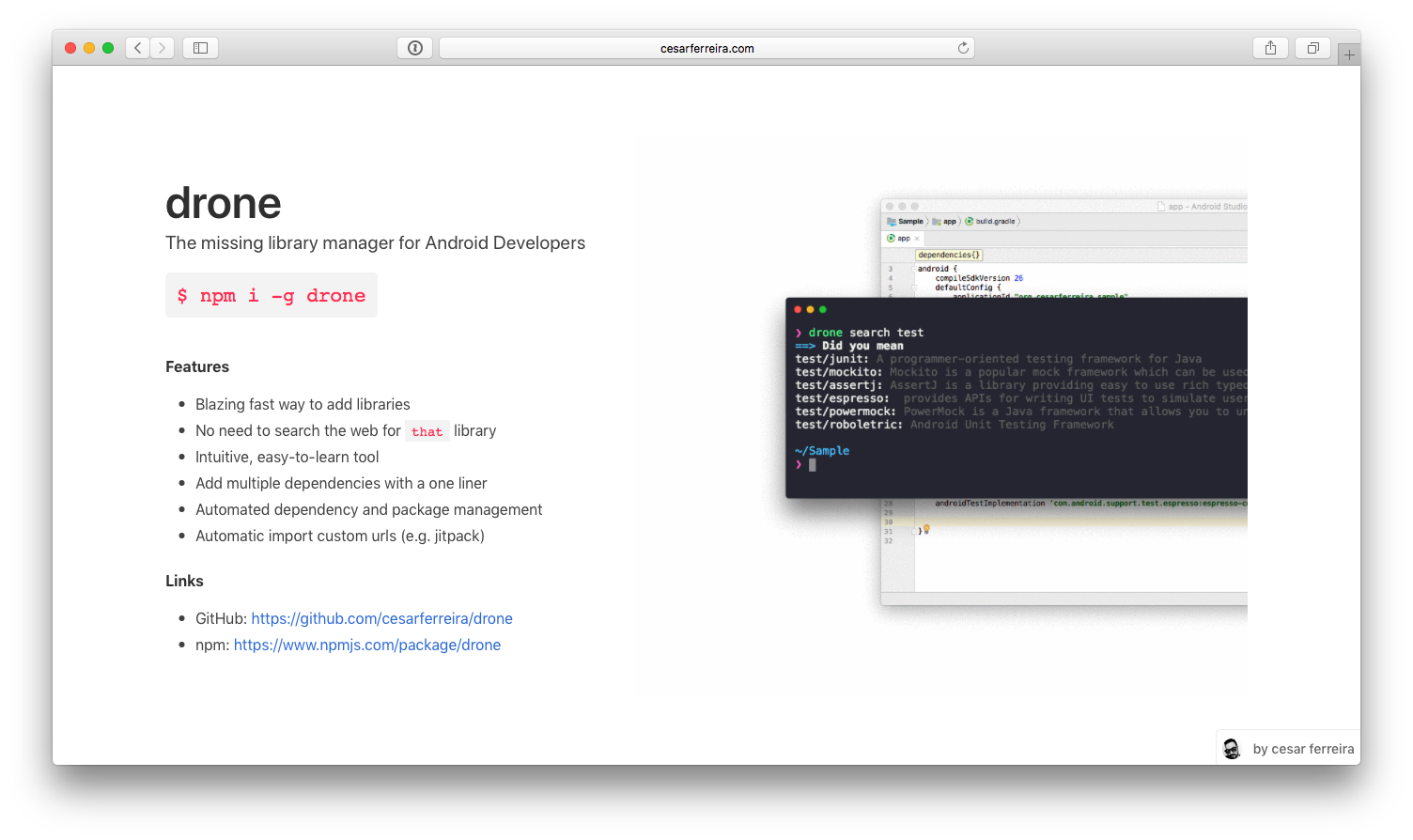Click 'Automated dependency and package management'

(x=369, y=509)
